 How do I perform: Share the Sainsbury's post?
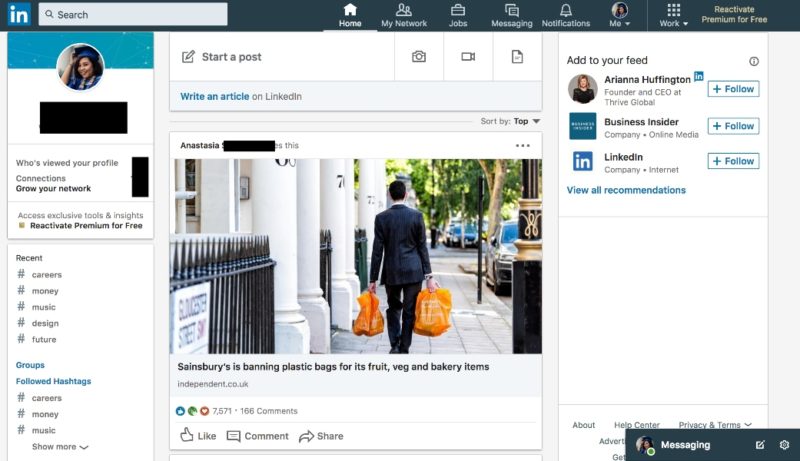321,436
